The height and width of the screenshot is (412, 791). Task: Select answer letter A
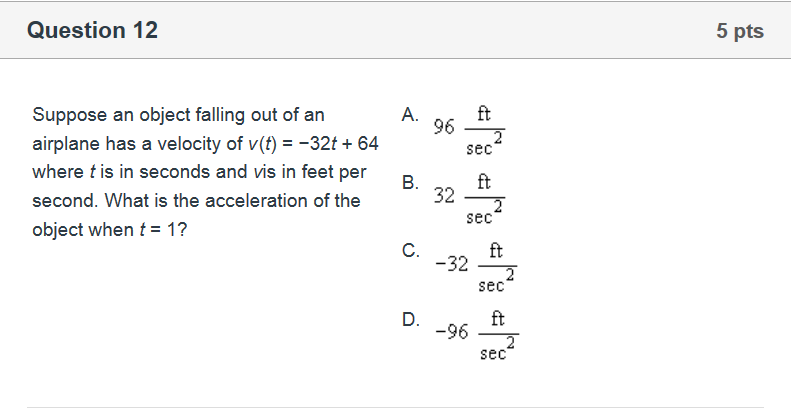410,114
